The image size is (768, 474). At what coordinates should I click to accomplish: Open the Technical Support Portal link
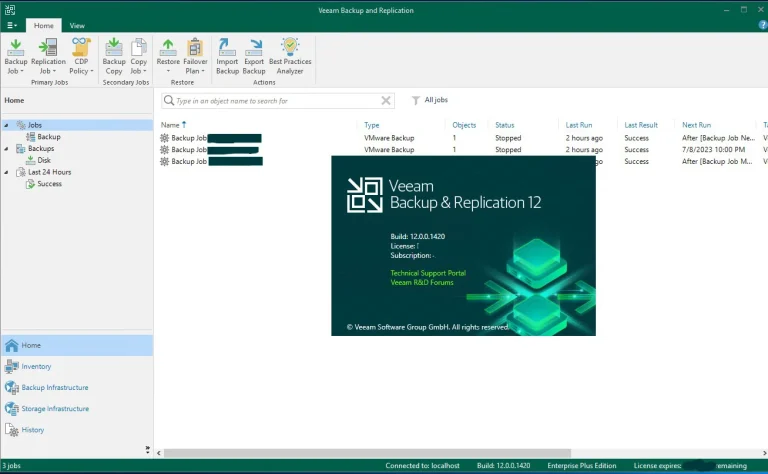[428, 273]
